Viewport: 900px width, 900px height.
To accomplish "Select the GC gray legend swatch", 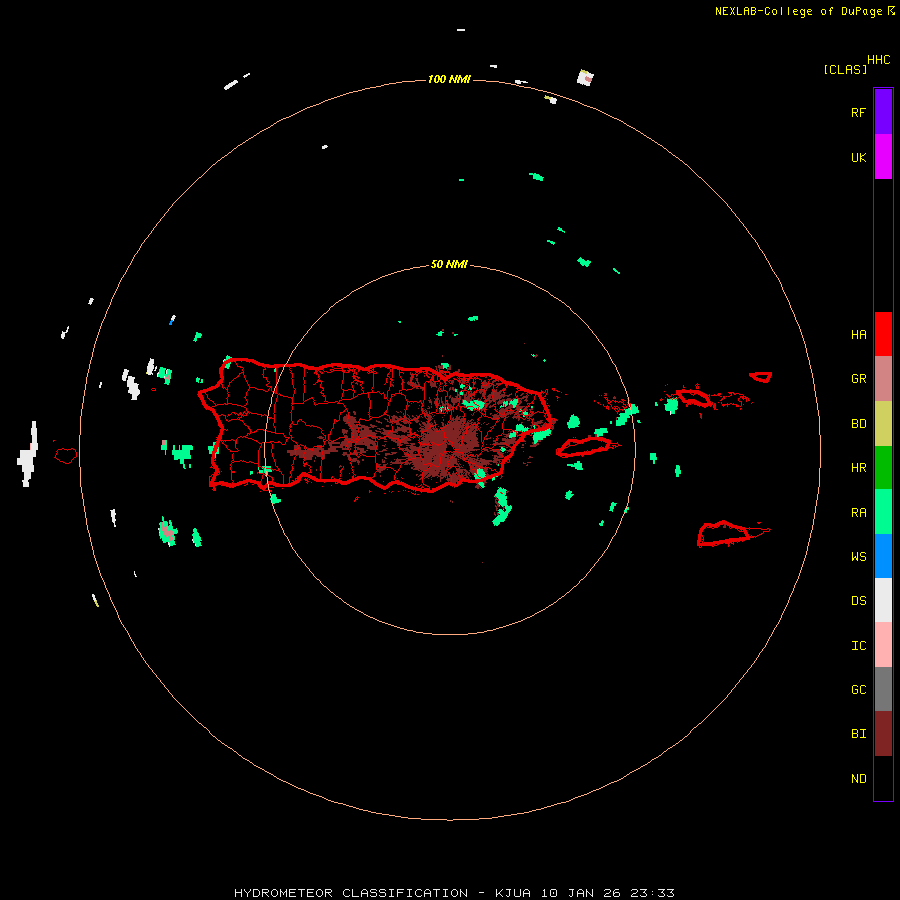I will click(883, 689).
